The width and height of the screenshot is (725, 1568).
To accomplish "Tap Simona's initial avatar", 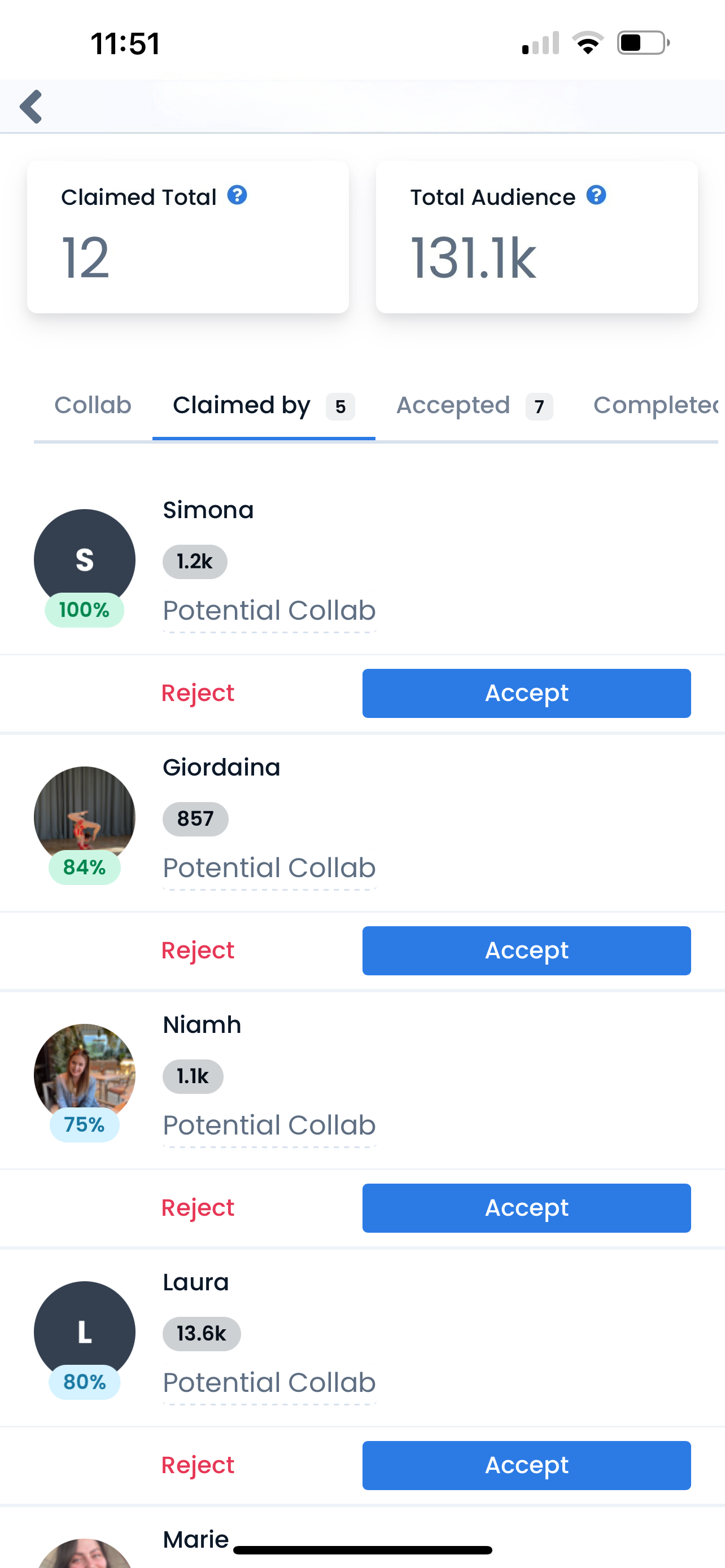I will (85, 559).
